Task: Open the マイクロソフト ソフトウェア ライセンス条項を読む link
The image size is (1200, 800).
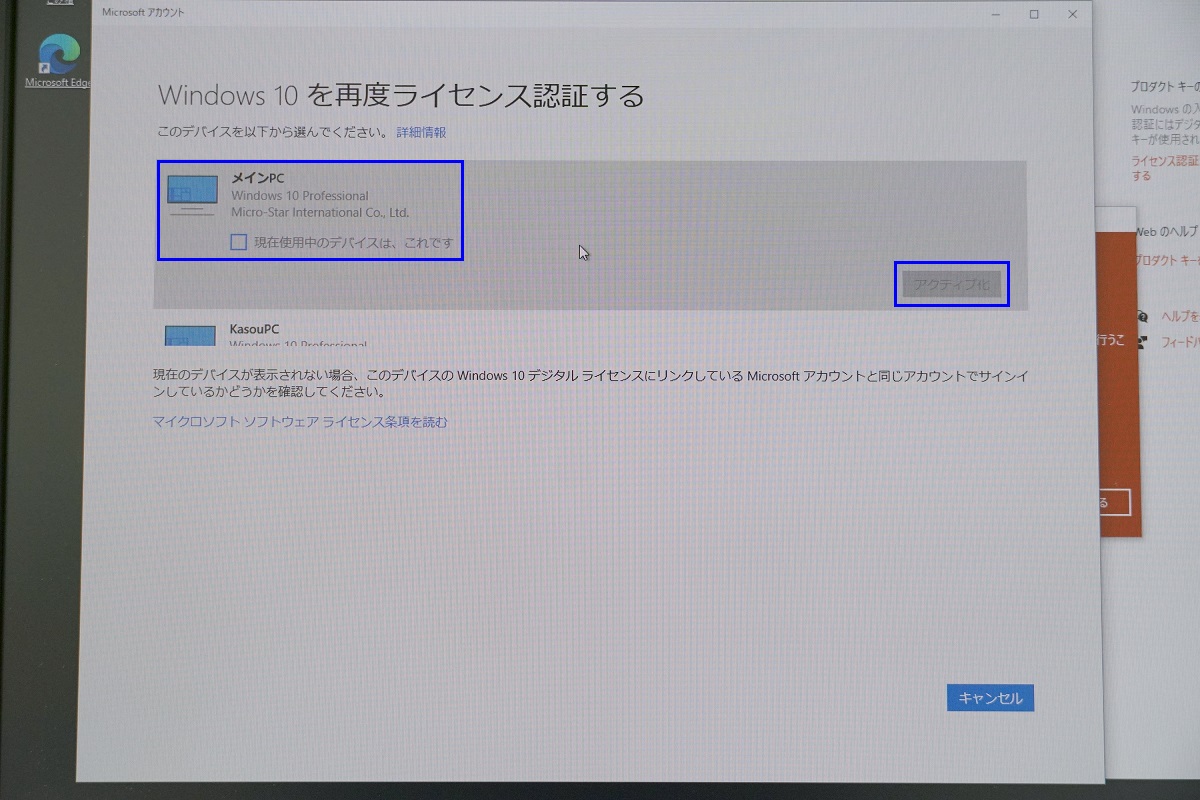Action: pos(300,422)
